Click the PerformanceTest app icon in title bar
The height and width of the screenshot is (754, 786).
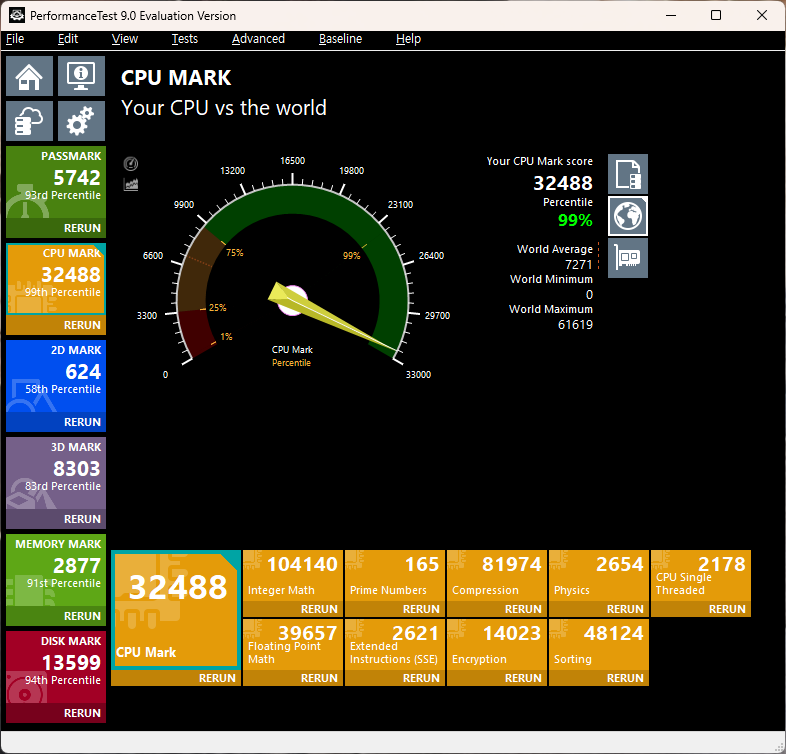point(17,15)
